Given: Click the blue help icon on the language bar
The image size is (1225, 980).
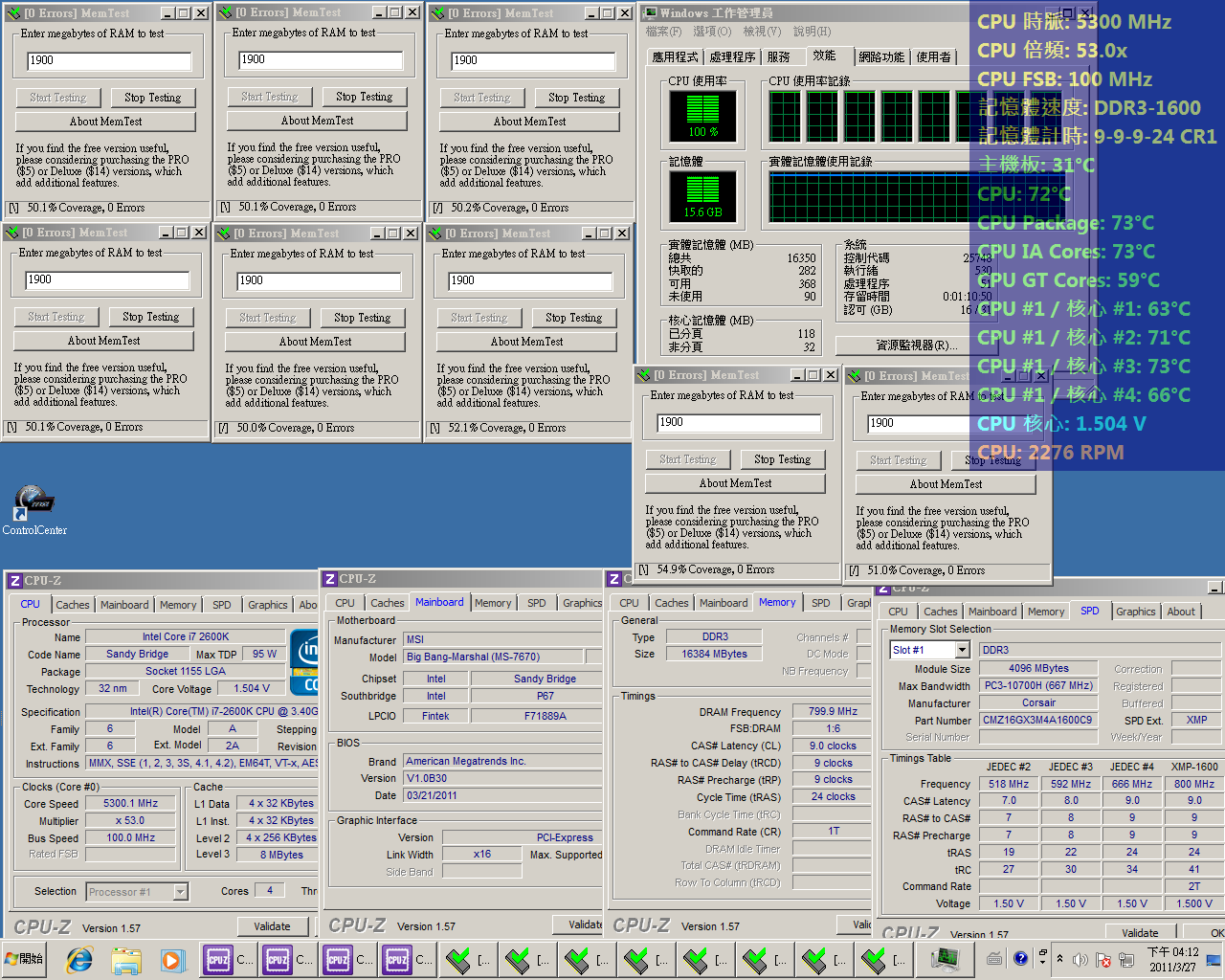Looking at the screenshot, I should pos(1020,958).
